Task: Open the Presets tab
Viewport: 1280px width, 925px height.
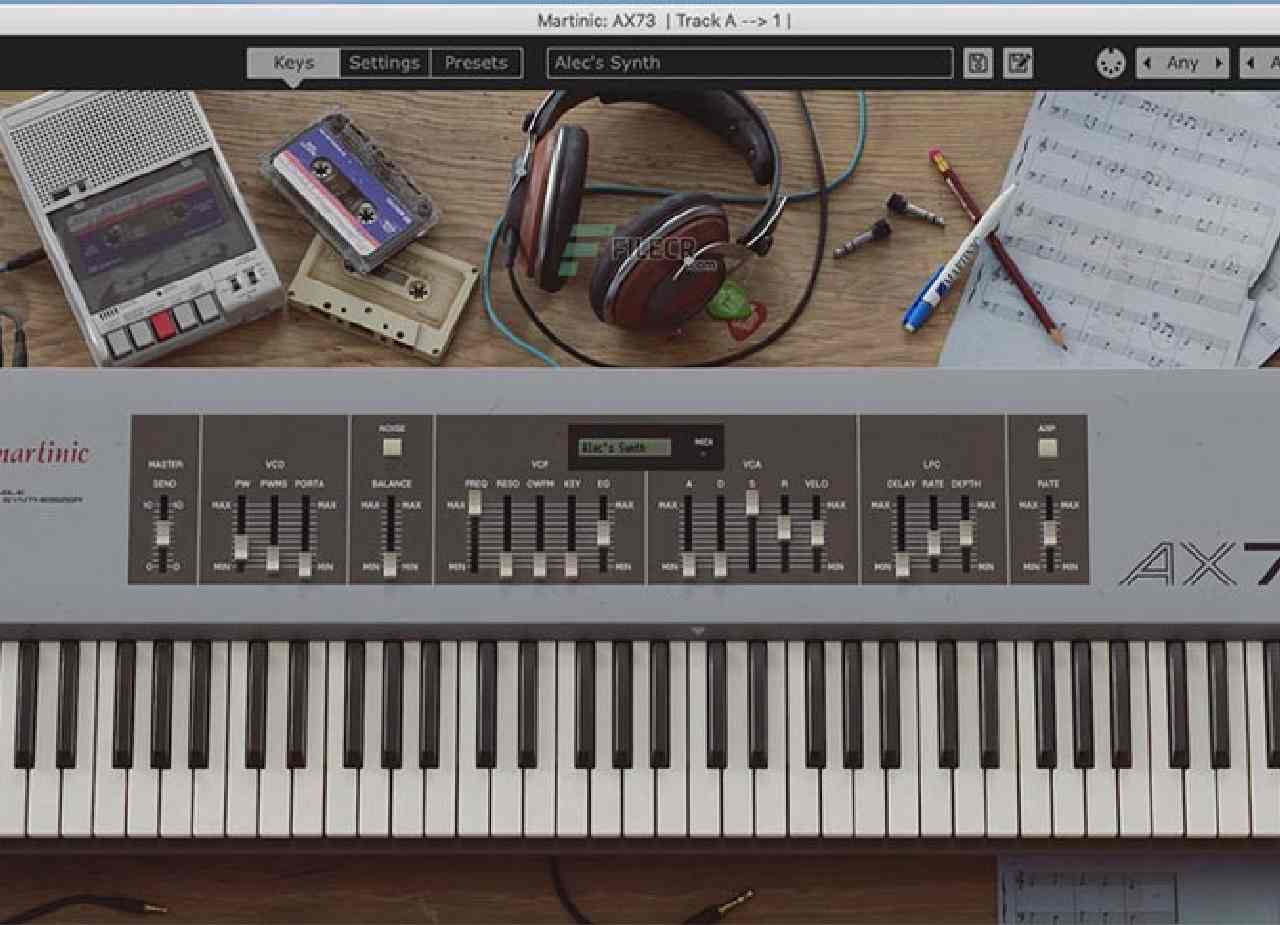Action: tap(476, 63)
